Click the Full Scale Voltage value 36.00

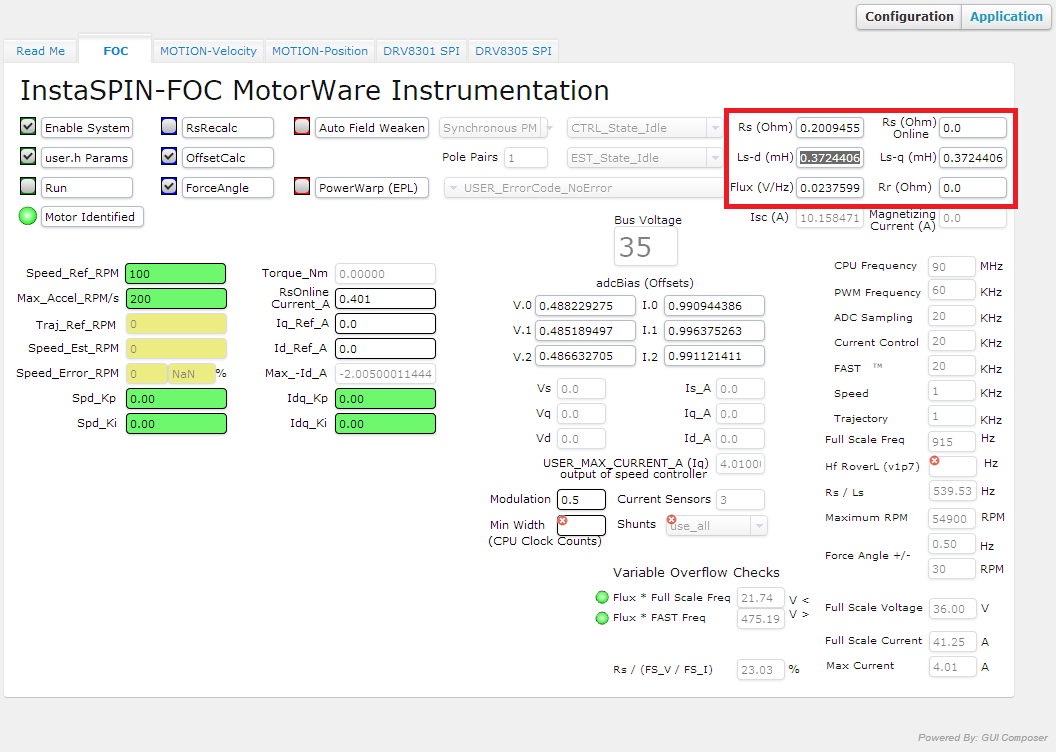[x=952, y=609]
